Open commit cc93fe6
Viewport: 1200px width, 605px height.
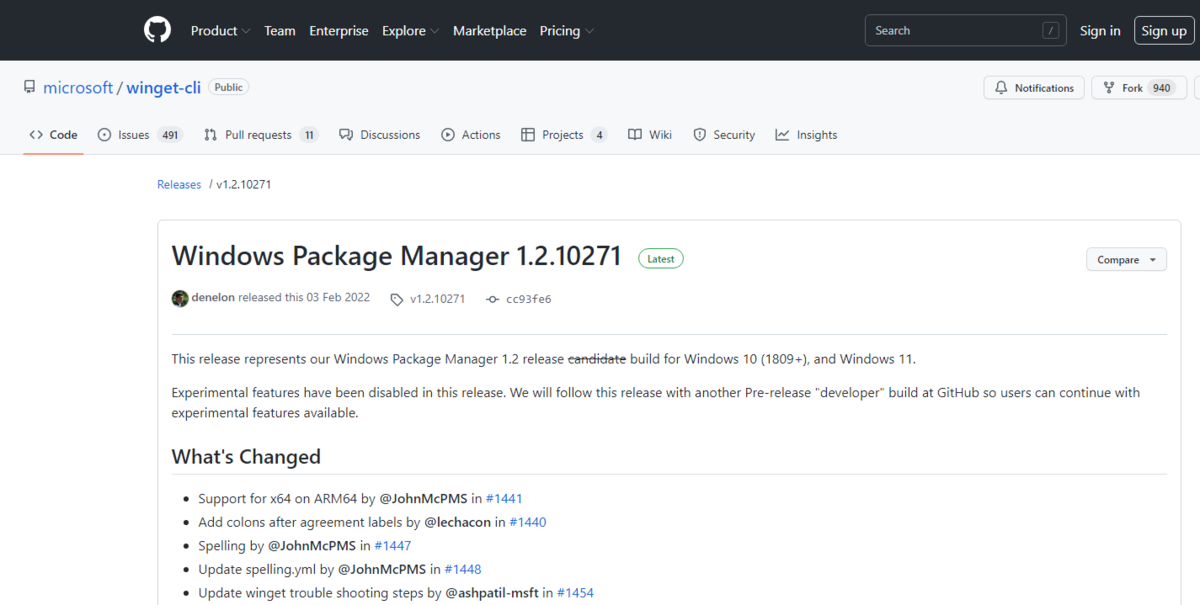(529, 299)
